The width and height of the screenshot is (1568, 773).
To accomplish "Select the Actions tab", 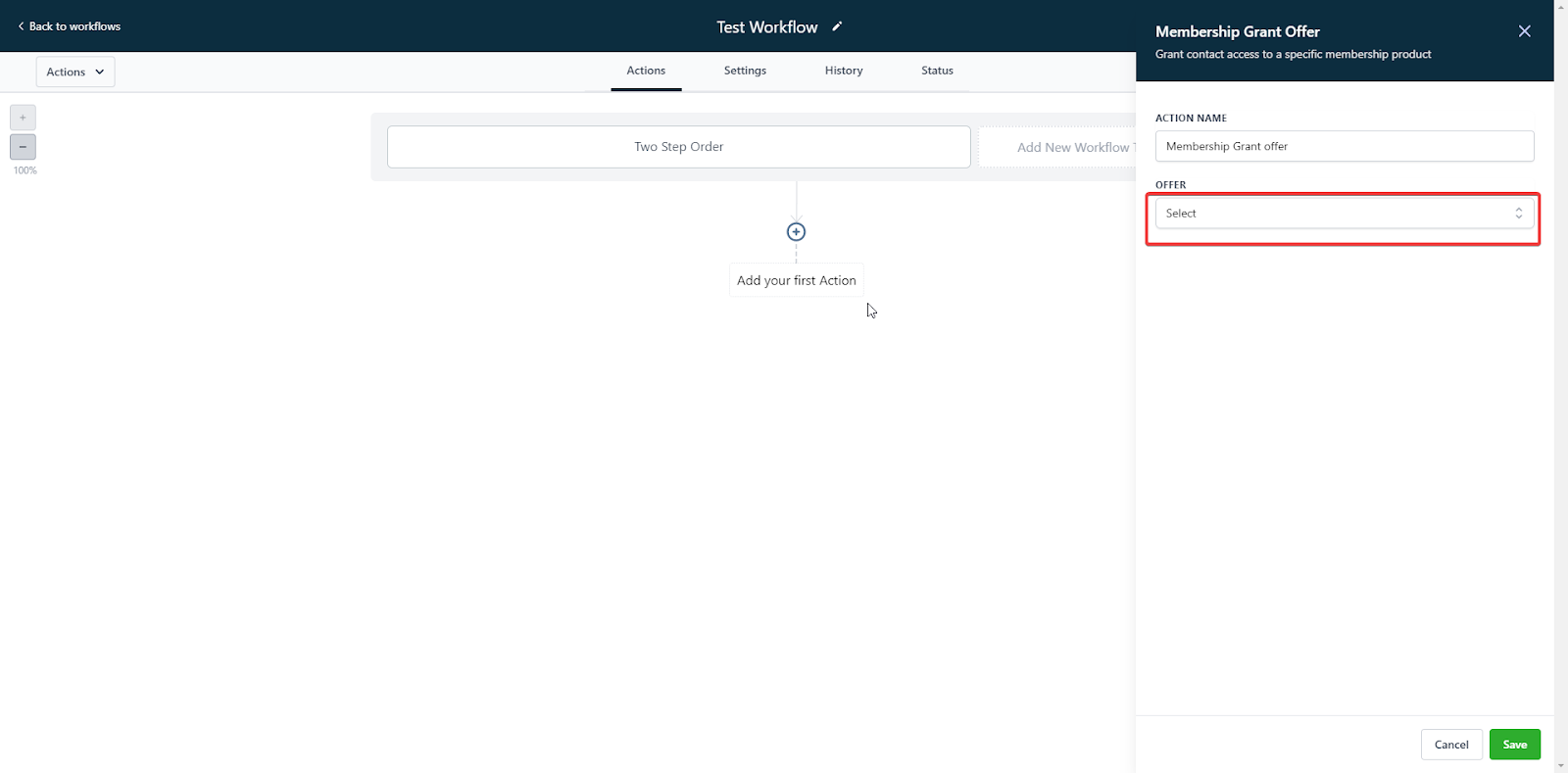I will (646, 71).
